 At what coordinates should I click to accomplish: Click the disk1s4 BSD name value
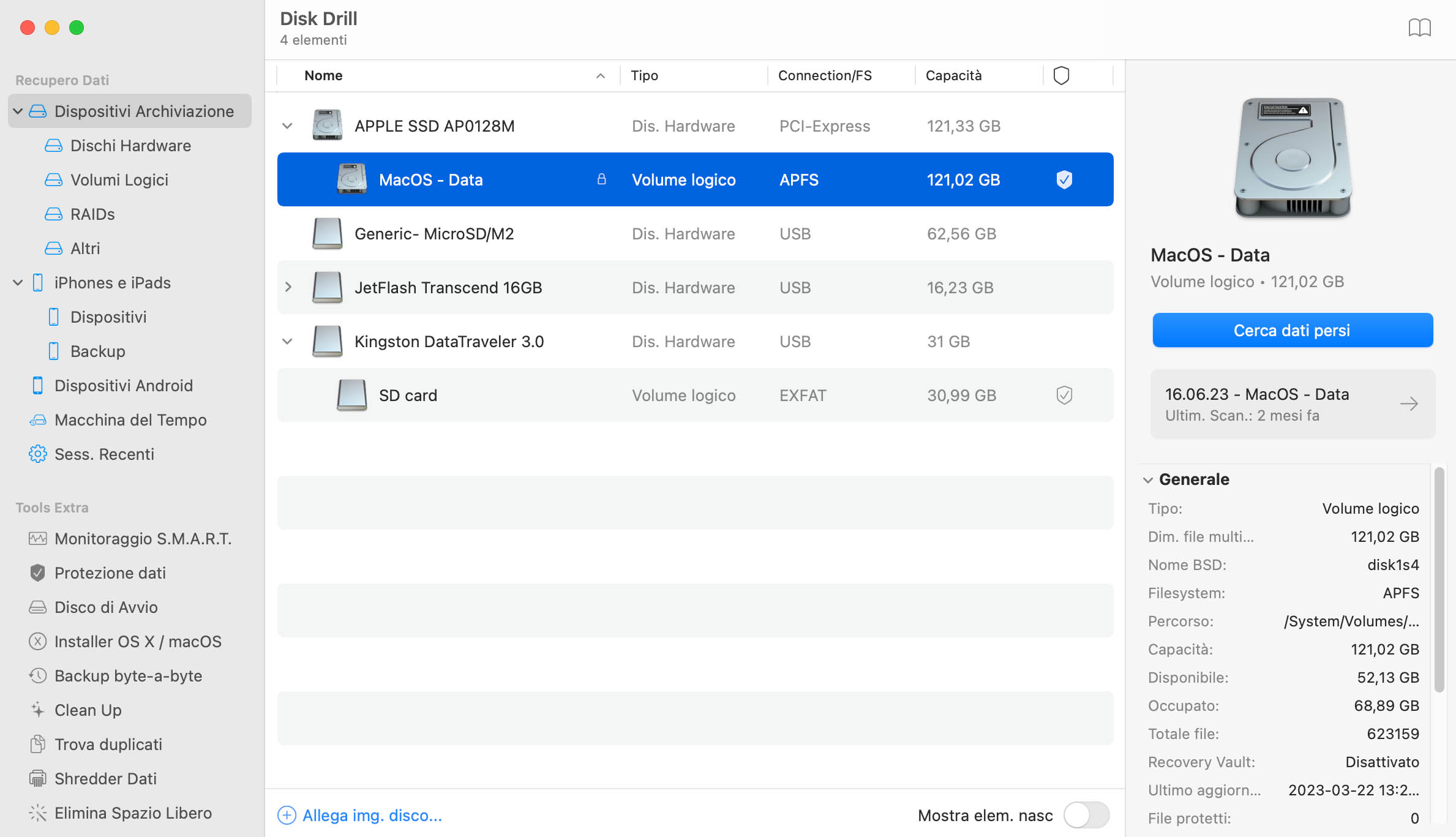[1393, 565]
